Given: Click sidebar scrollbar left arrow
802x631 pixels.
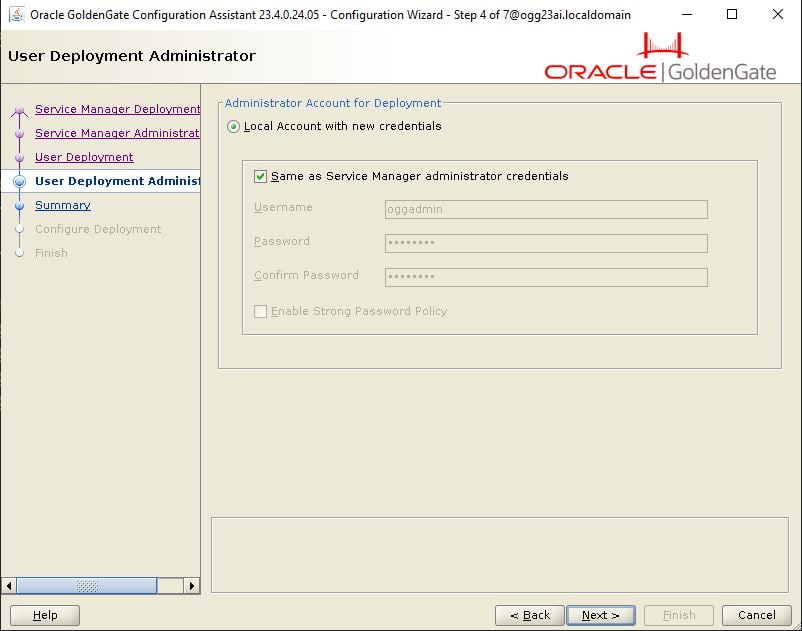Looking at the screenshot, I should tap(9, 585).
